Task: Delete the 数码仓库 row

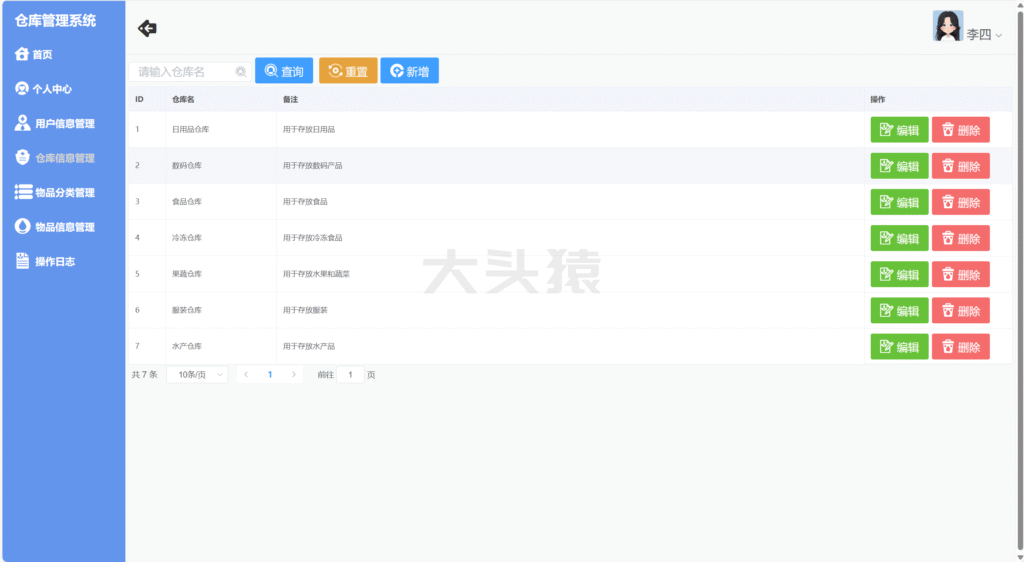Action: point(961,166)
